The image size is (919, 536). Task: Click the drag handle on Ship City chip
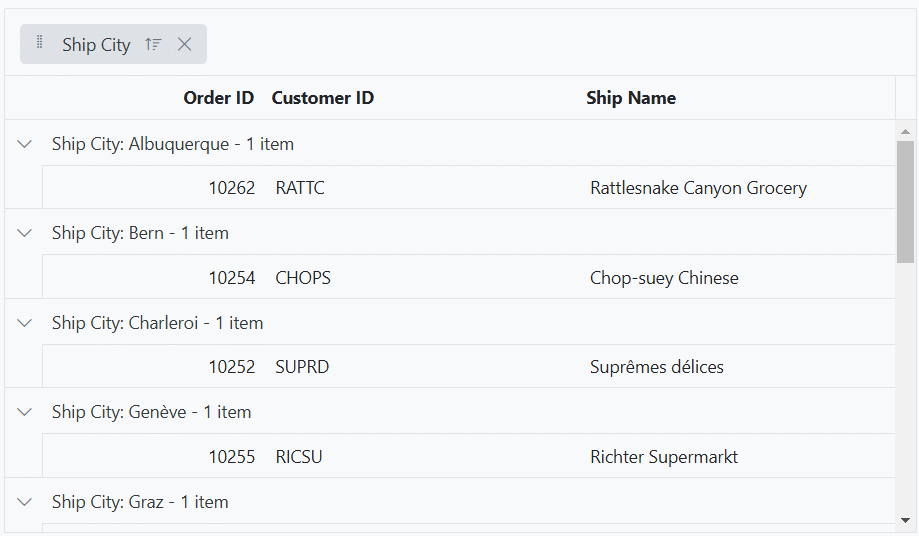tap(40, 42)
